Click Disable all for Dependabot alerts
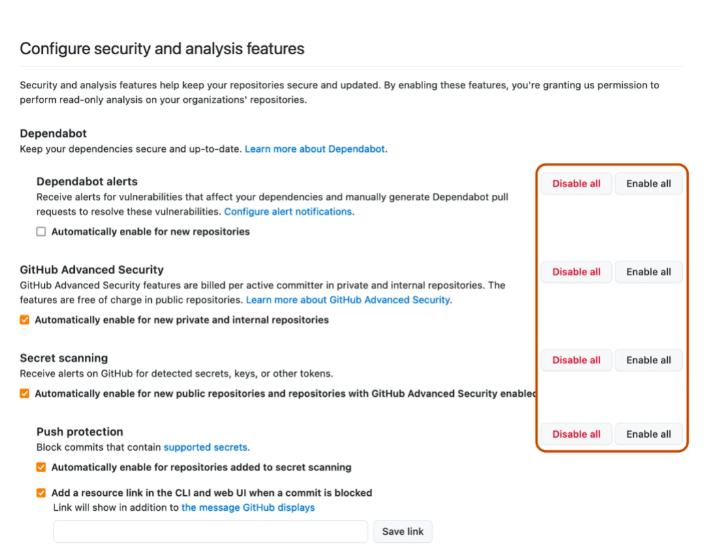The height and width of the screenshot is (553, 725). pos(576,184)
